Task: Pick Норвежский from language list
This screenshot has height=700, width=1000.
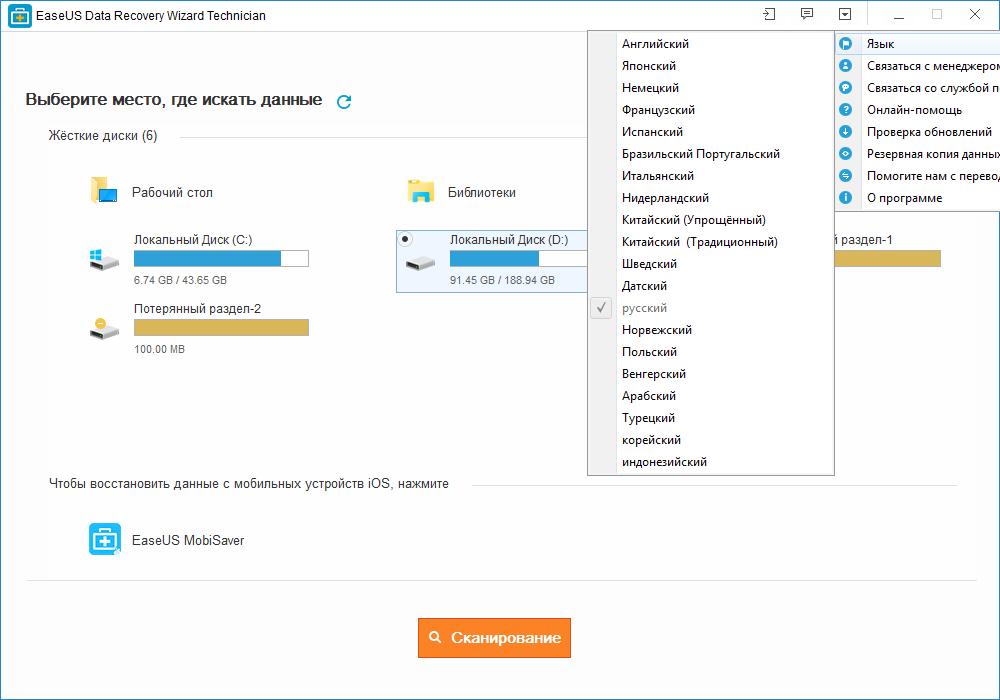Action: coord(710,330)
